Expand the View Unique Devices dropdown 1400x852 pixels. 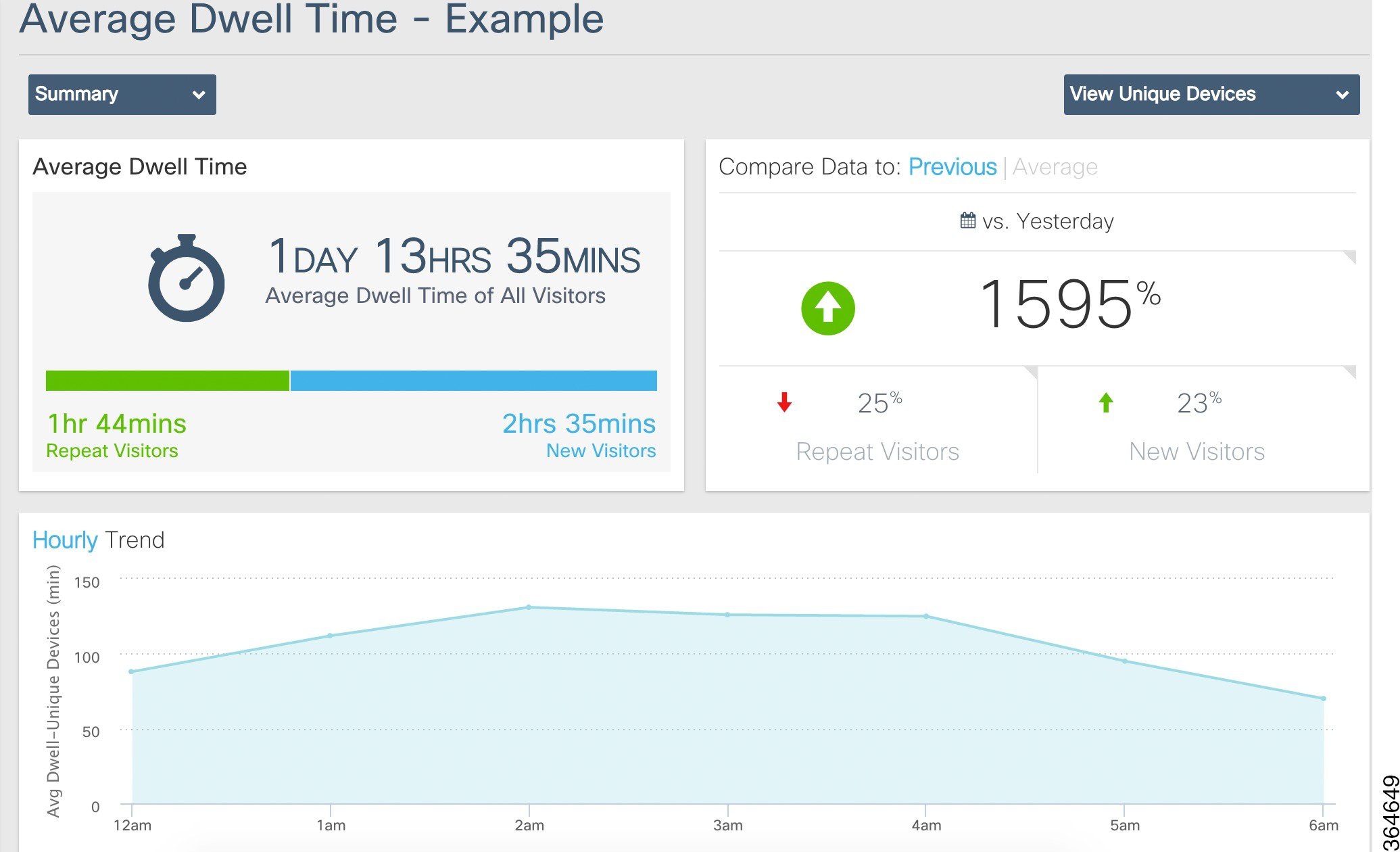1211,95
